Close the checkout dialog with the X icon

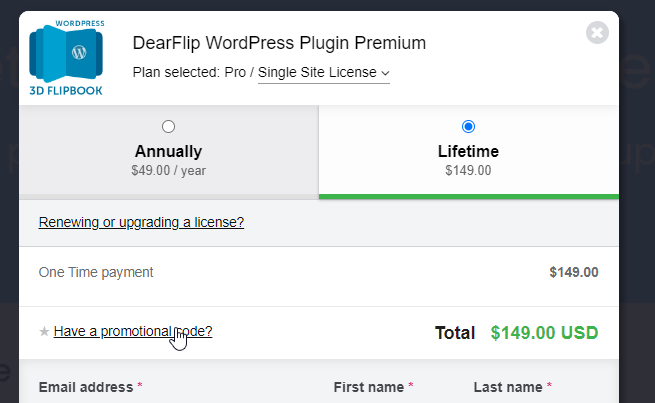[597, 33]
